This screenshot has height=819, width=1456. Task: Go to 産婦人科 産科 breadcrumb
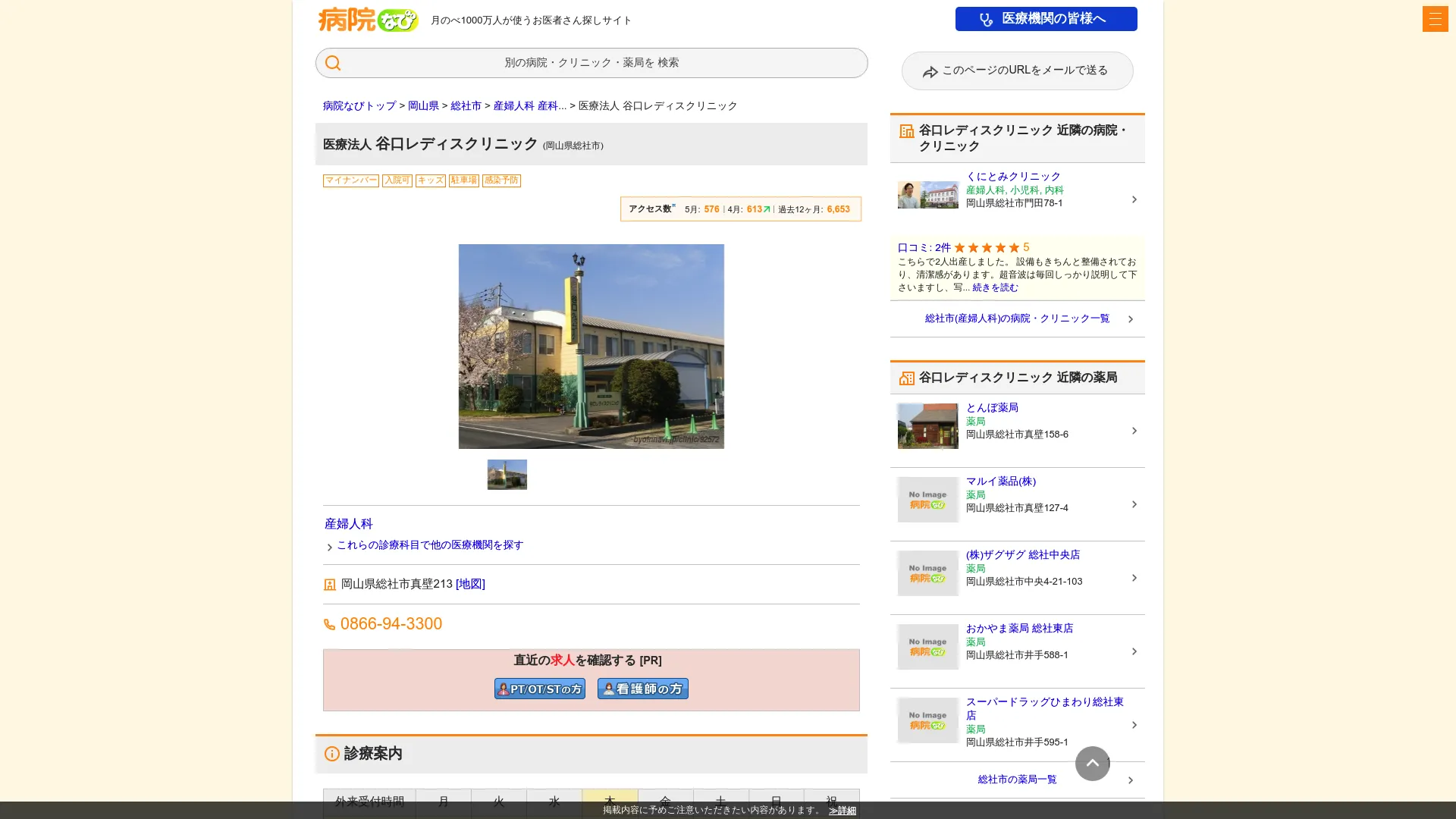point(529,106)
